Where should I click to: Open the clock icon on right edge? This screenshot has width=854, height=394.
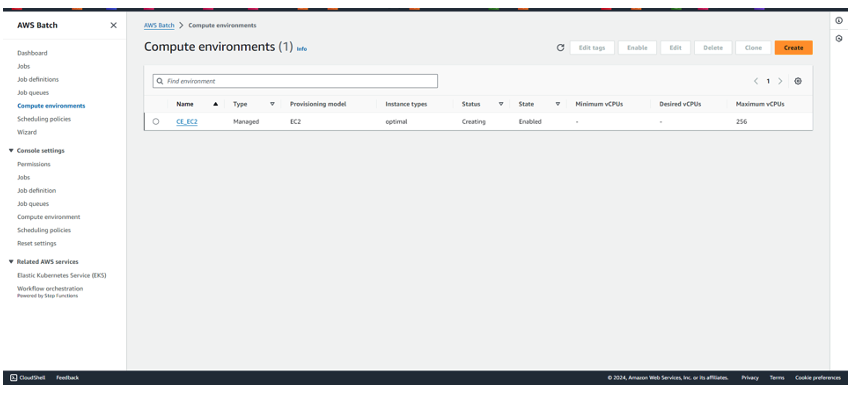point(839,39)
